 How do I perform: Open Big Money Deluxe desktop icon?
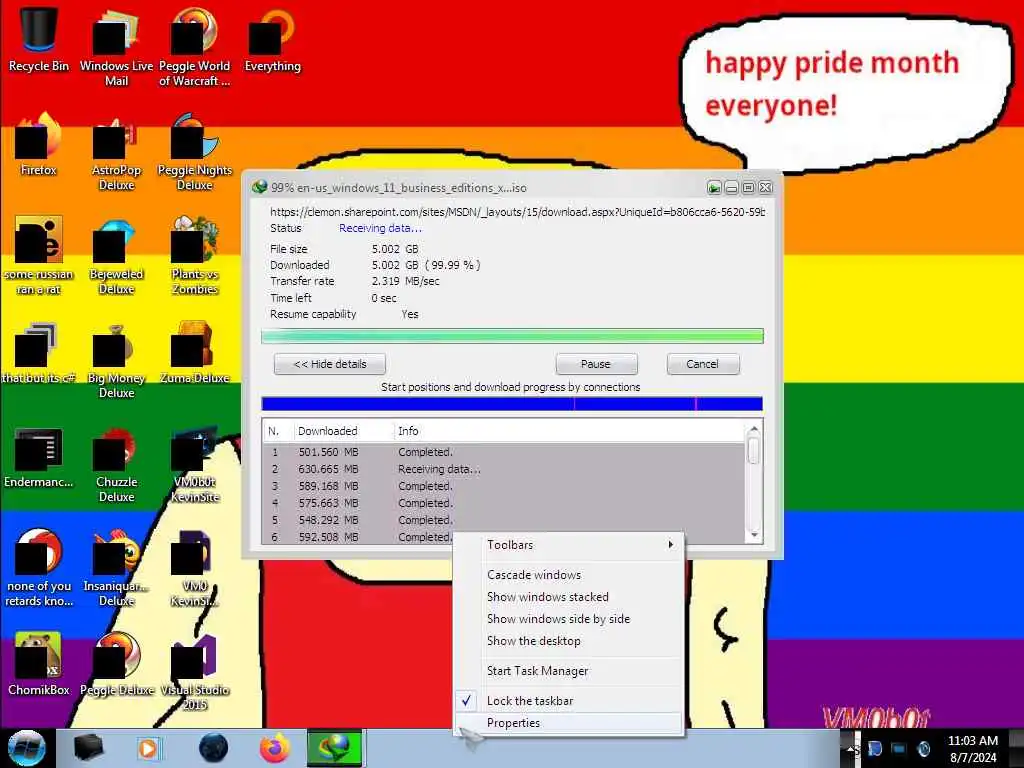(x=116, y=360)
